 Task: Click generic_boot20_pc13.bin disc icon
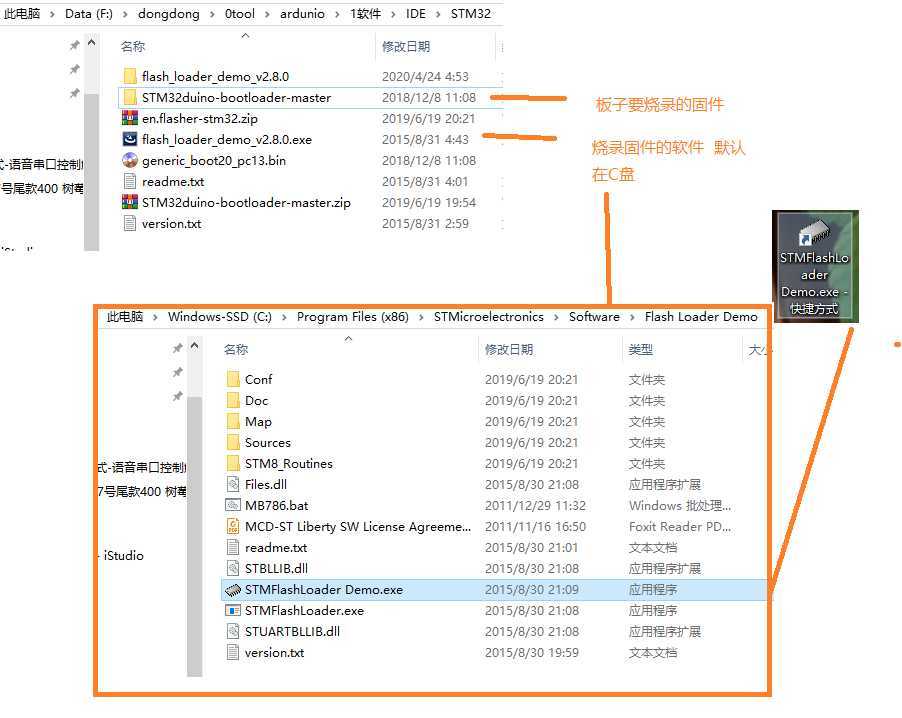(130, 161)
